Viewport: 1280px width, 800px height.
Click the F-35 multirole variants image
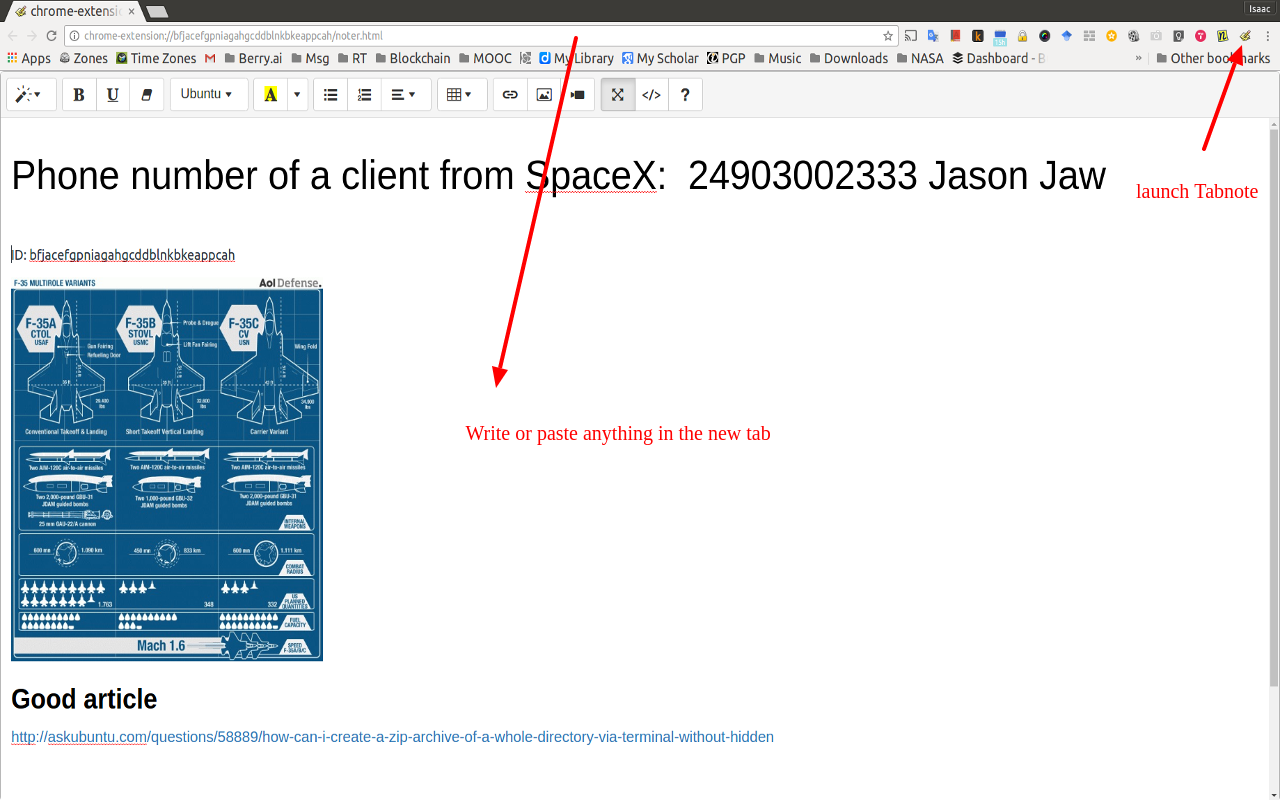167,469
